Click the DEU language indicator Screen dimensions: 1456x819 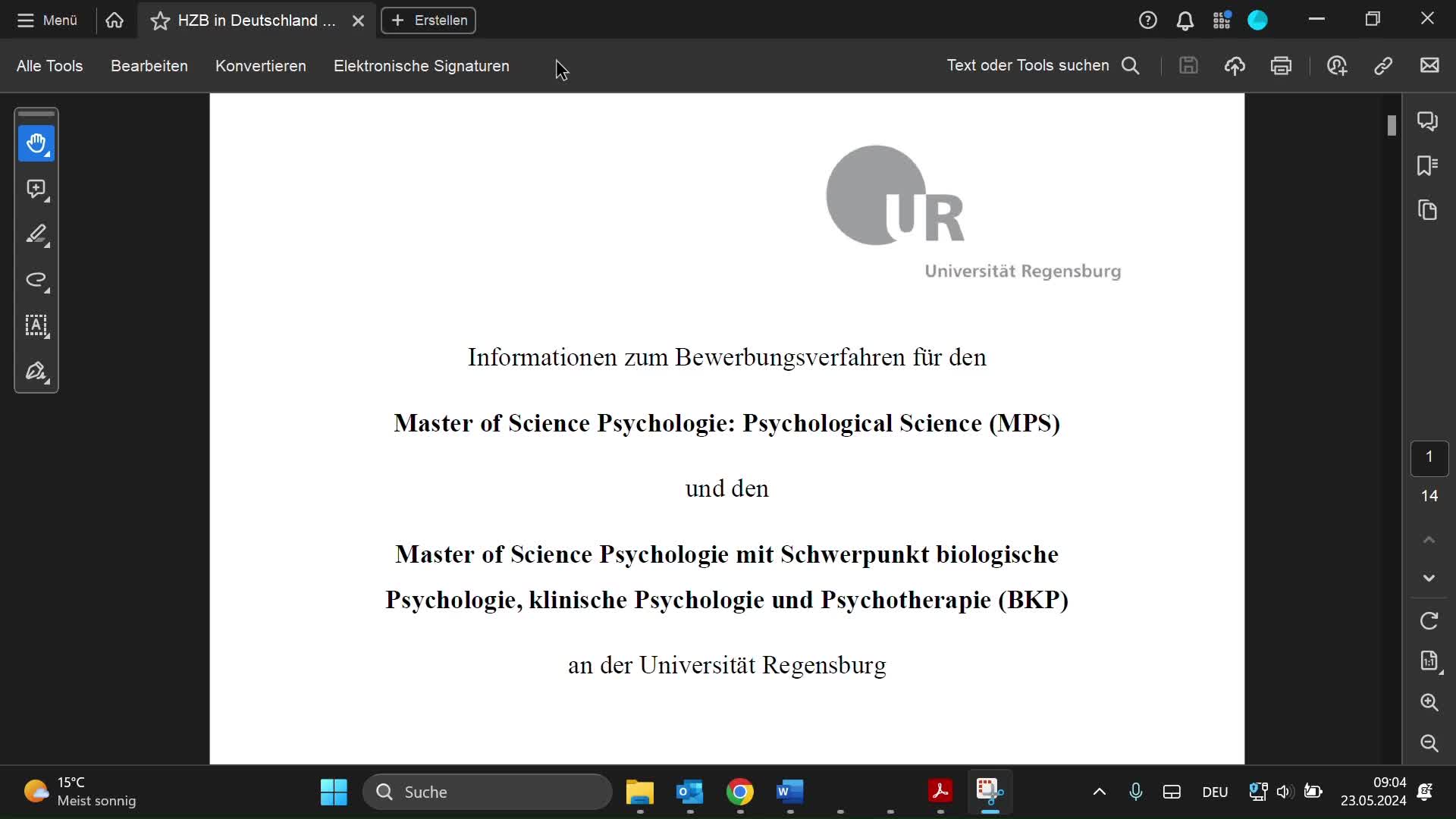(1215, 792)
